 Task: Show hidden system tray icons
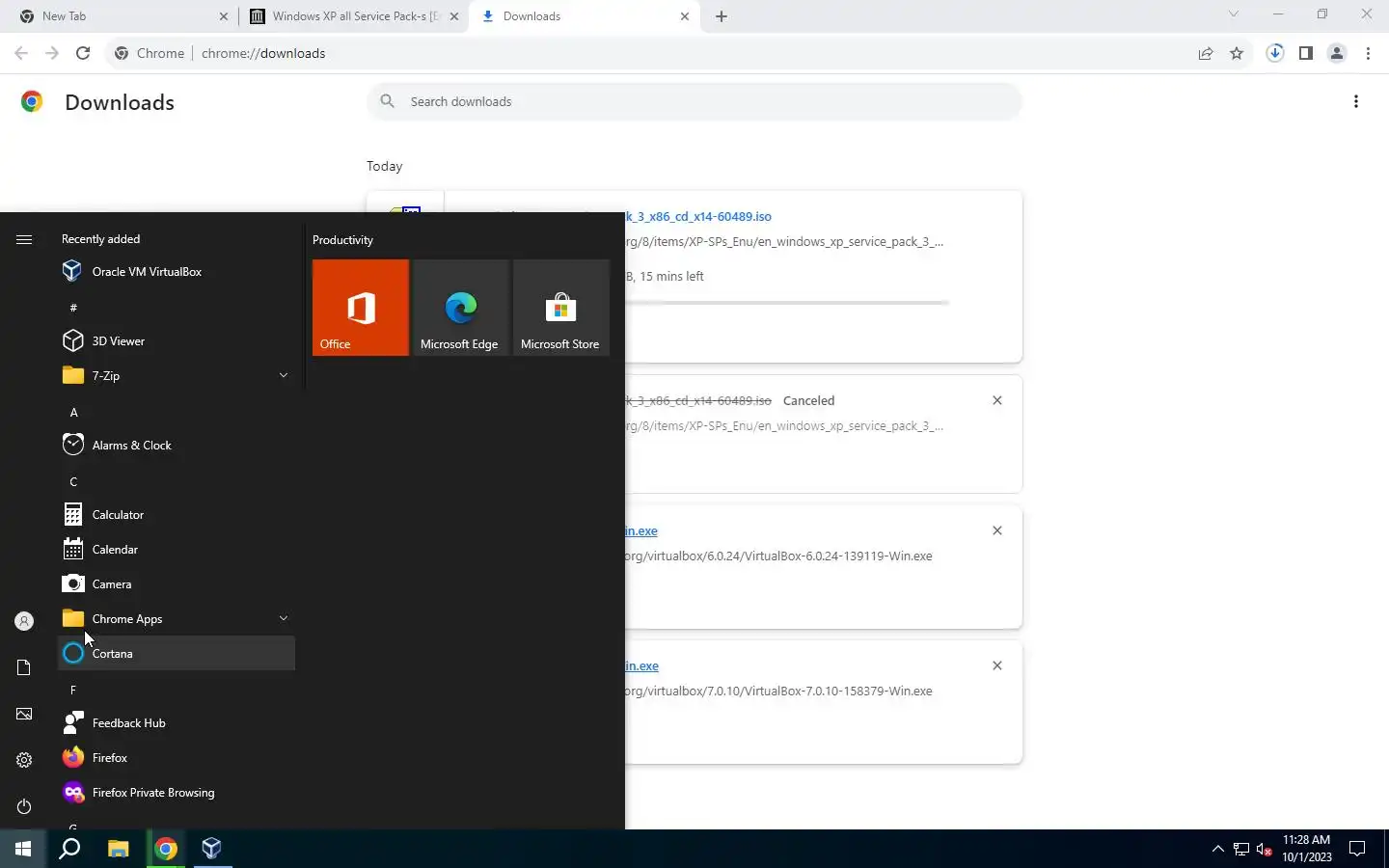pyautogui.click(x=1217, y=849)
